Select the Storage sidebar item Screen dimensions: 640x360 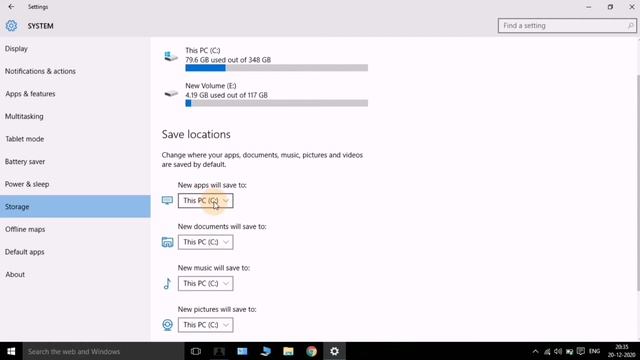[x=75, y=207]
